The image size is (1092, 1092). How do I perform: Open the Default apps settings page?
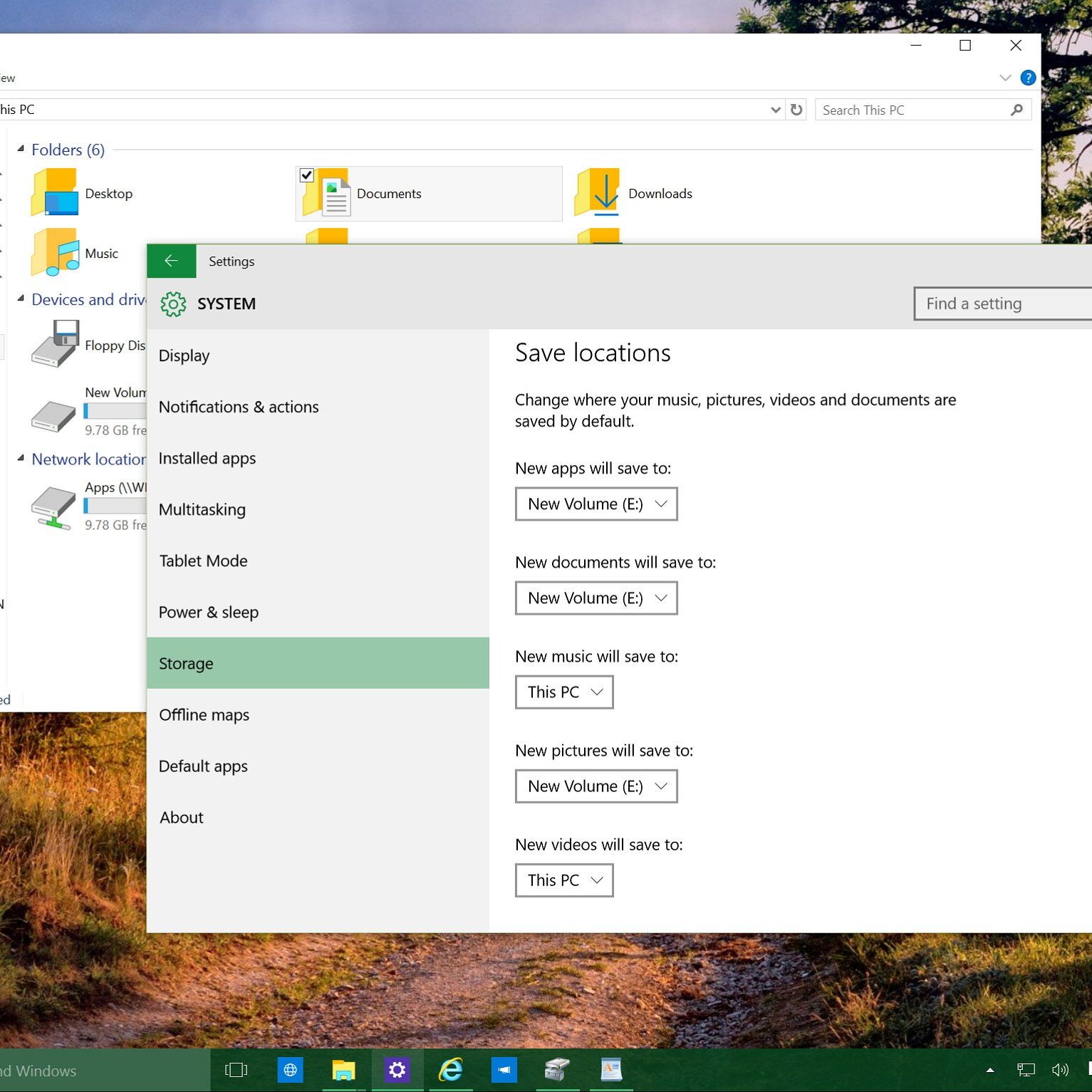[203, 766]
